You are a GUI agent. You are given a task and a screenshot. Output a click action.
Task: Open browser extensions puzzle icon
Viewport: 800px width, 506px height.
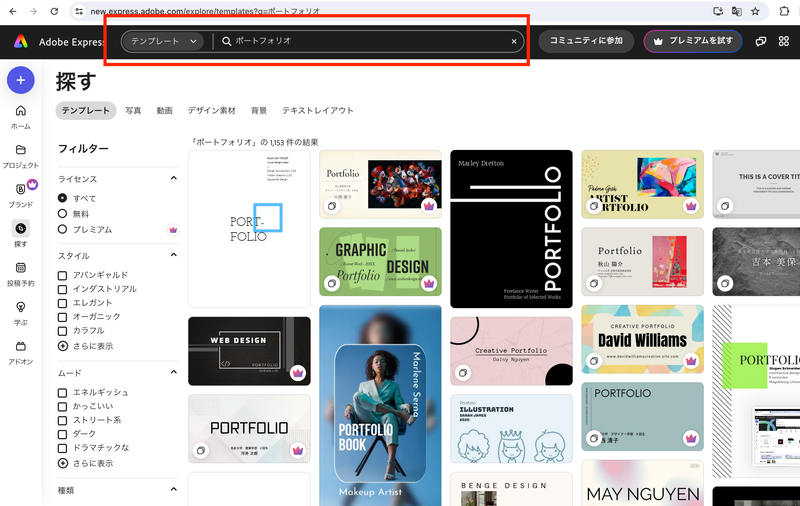784,11
